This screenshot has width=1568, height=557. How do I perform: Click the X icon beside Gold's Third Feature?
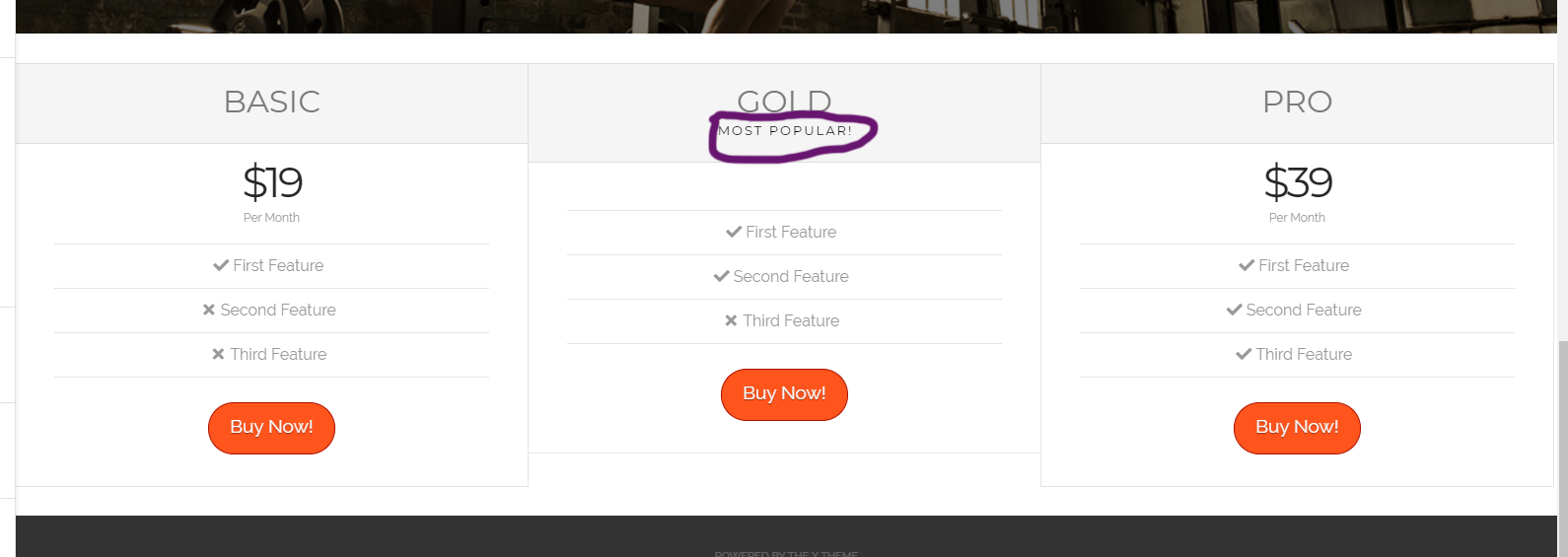click(x=731, y=320)
